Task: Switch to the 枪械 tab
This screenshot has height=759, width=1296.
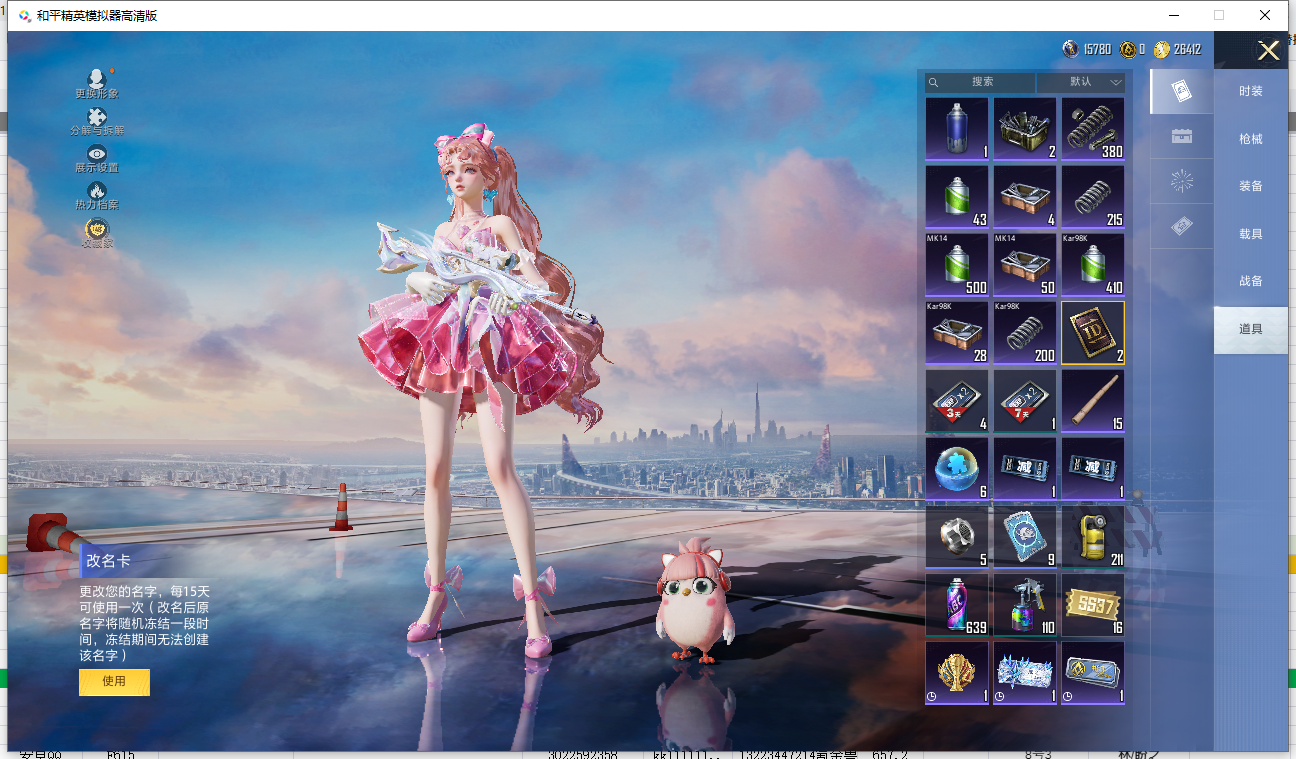Action: tap(1250, 139)
